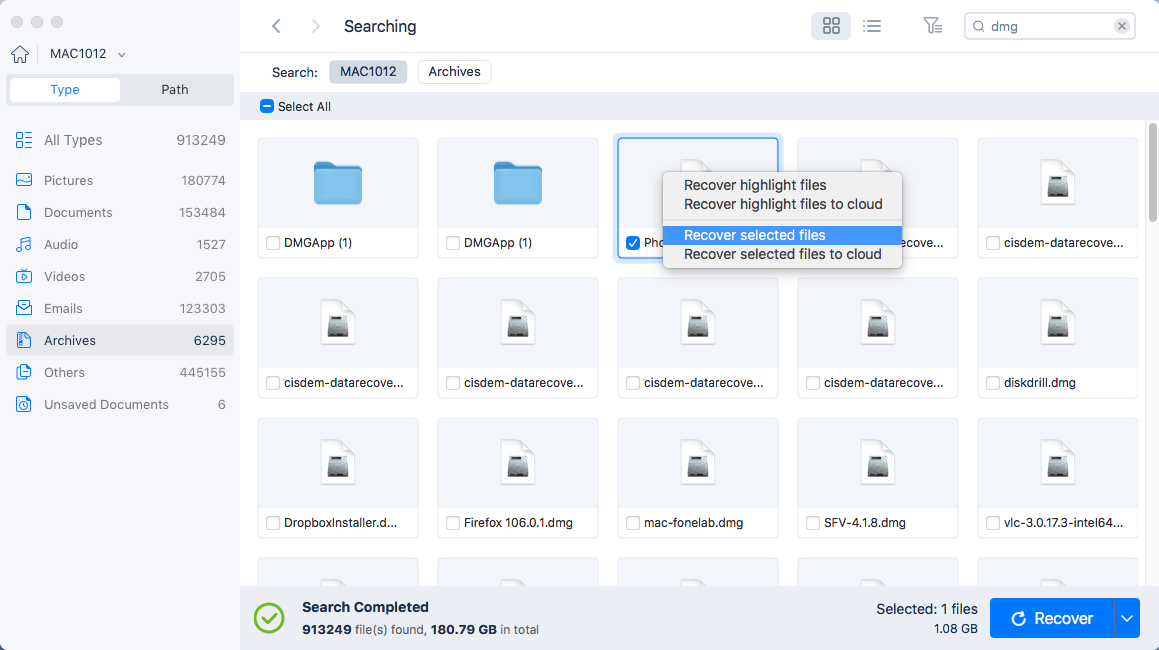The height and width of the screenshot is (650, 1159).
Task: Expand the Recover button dropdown arrow
Action: pos(1127,618)
